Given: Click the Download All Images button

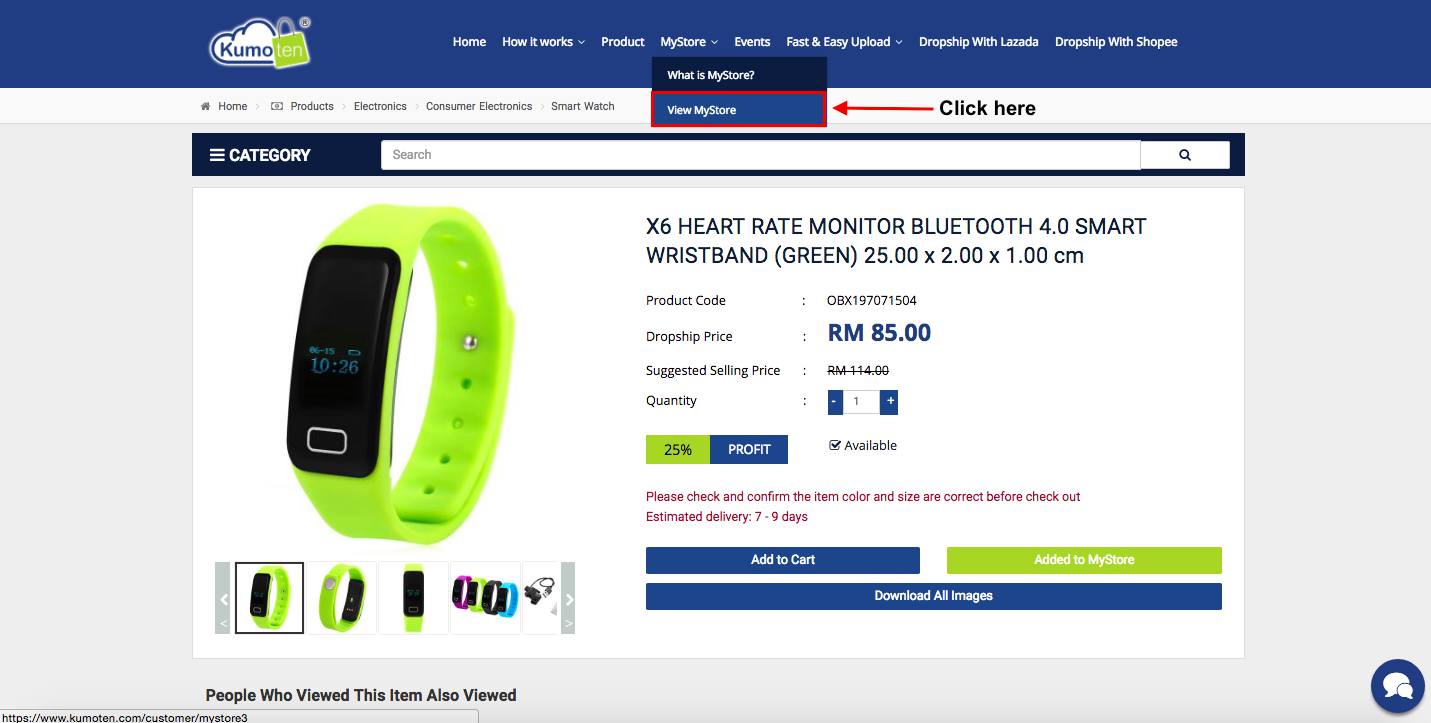Looking at the screenshot, I should pyautogui.click(x=934, y=596).
